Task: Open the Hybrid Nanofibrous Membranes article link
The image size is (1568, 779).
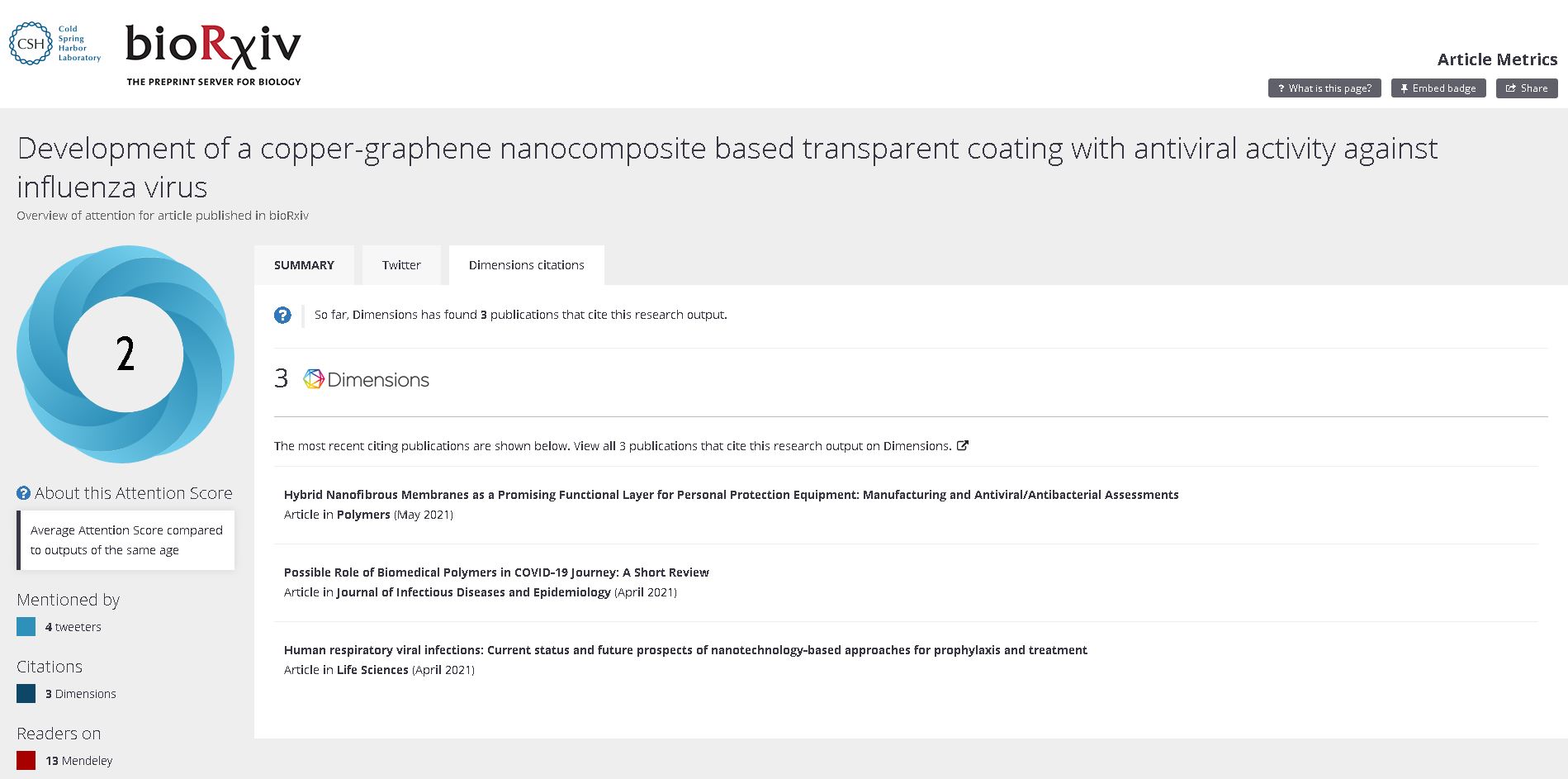Action: point(732,495)
